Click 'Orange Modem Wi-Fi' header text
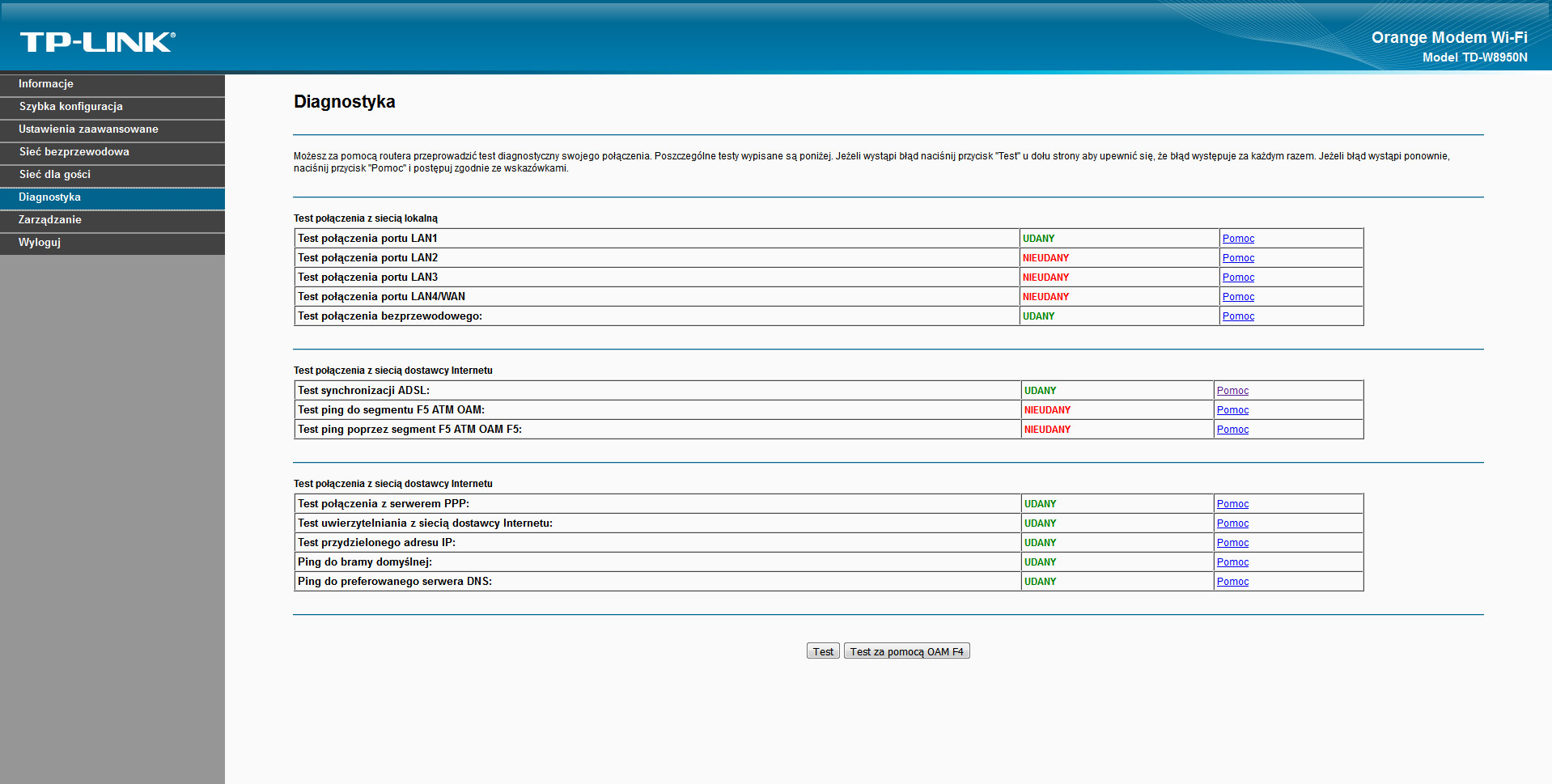 (1449, 37)
